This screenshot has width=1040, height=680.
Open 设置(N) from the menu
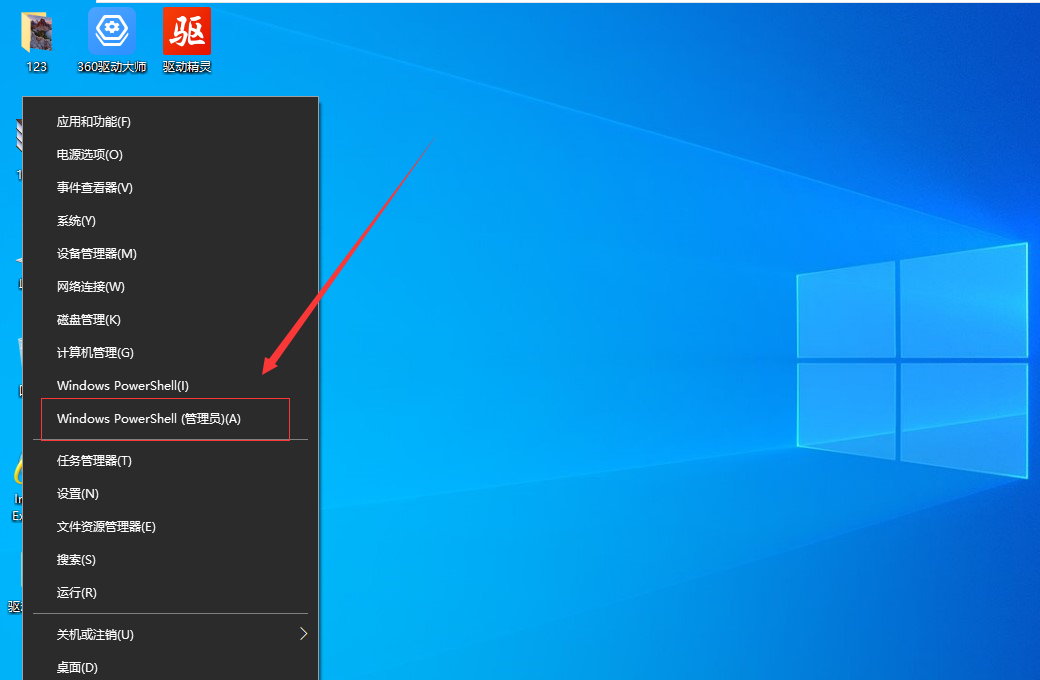[78, 494]
